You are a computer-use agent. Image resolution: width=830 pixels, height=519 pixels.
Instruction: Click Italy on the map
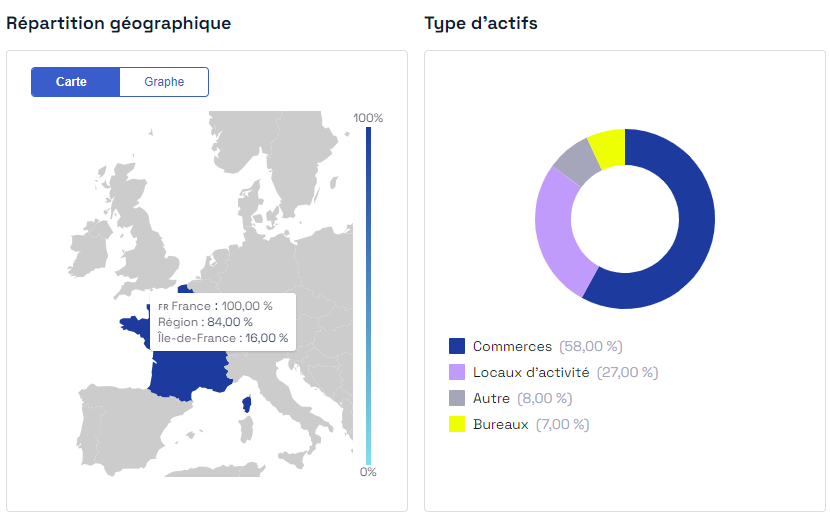click(x=296, y=402)
